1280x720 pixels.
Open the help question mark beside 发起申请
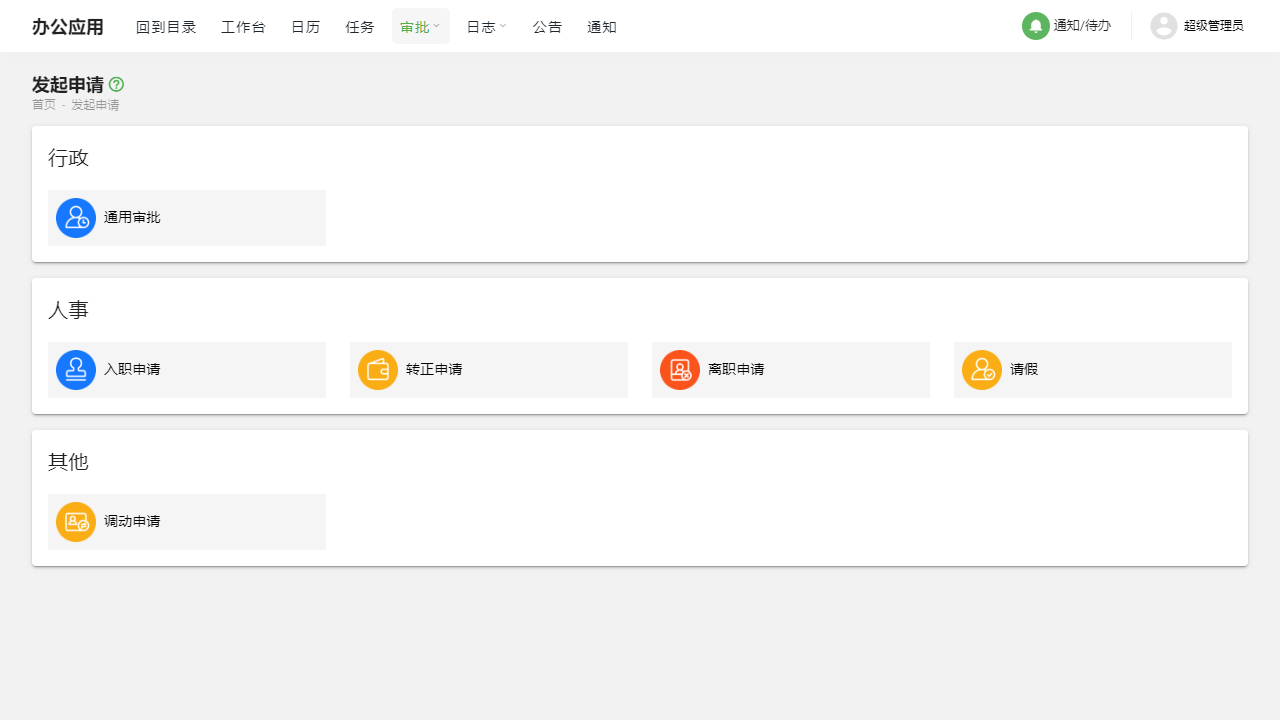click(x=116, y=84)
